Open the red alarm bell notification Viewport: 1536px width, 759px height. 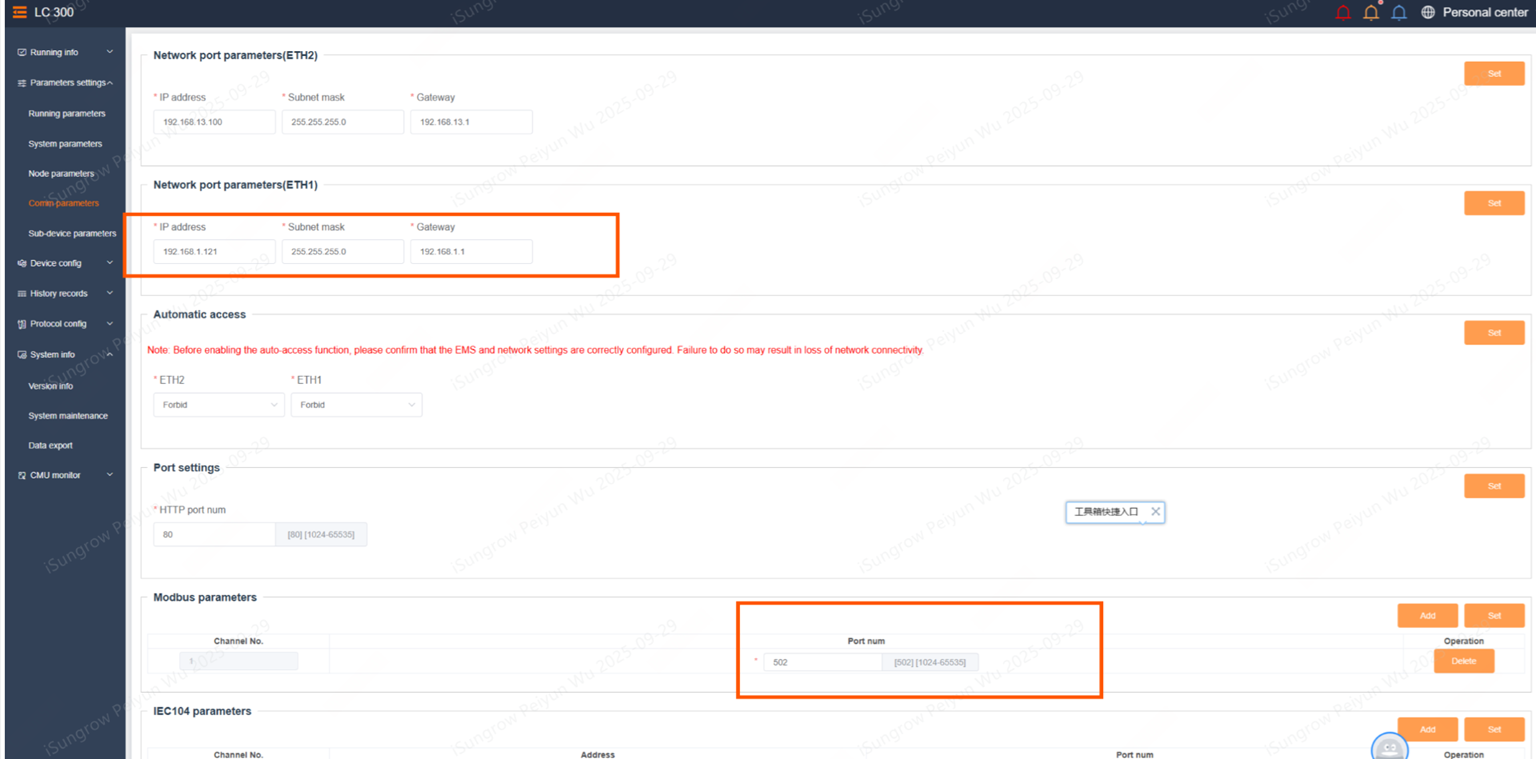(1343, 12)
